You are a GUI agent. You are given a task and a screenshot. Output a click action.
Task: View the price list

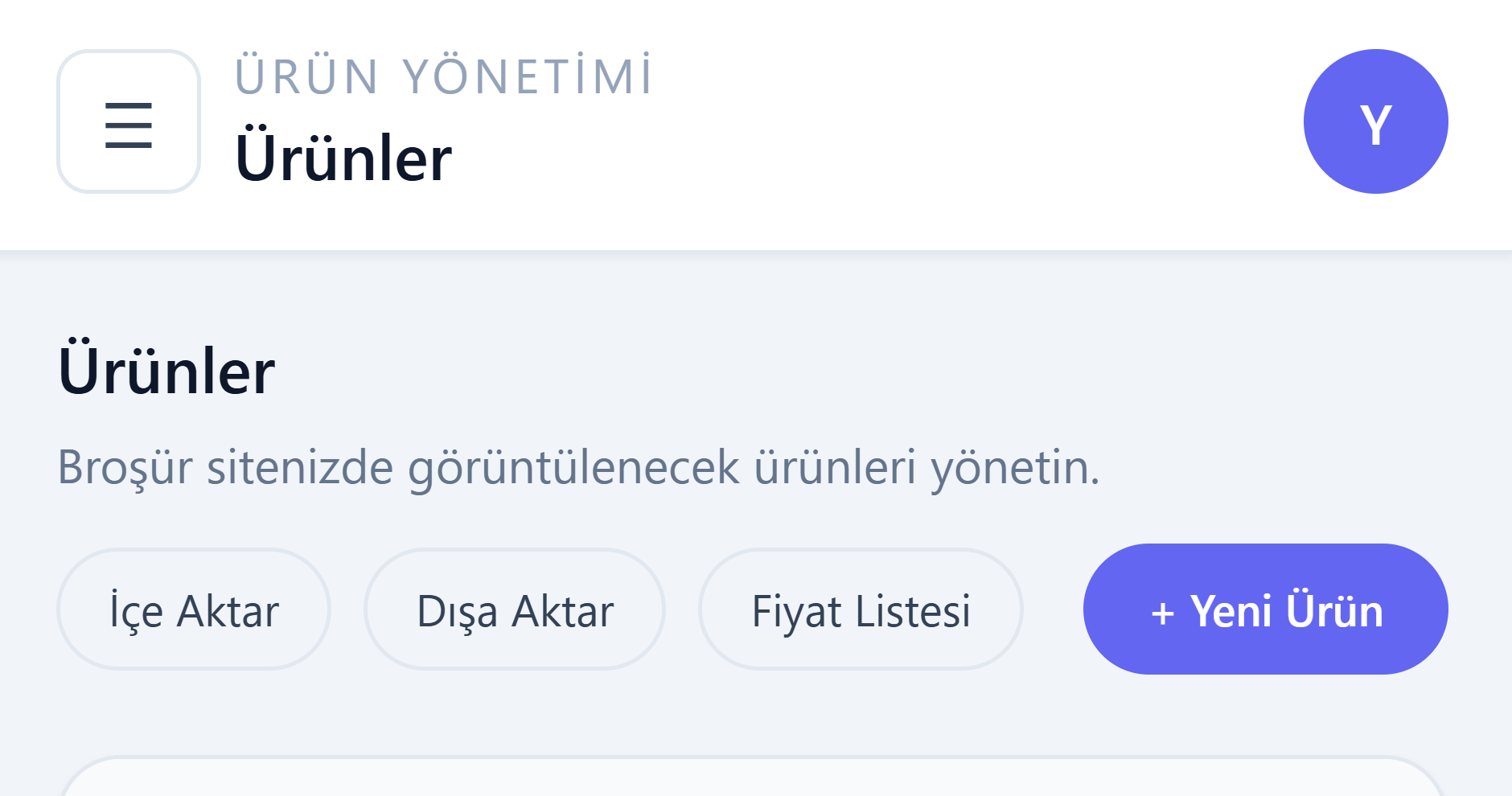pos(861,609)
